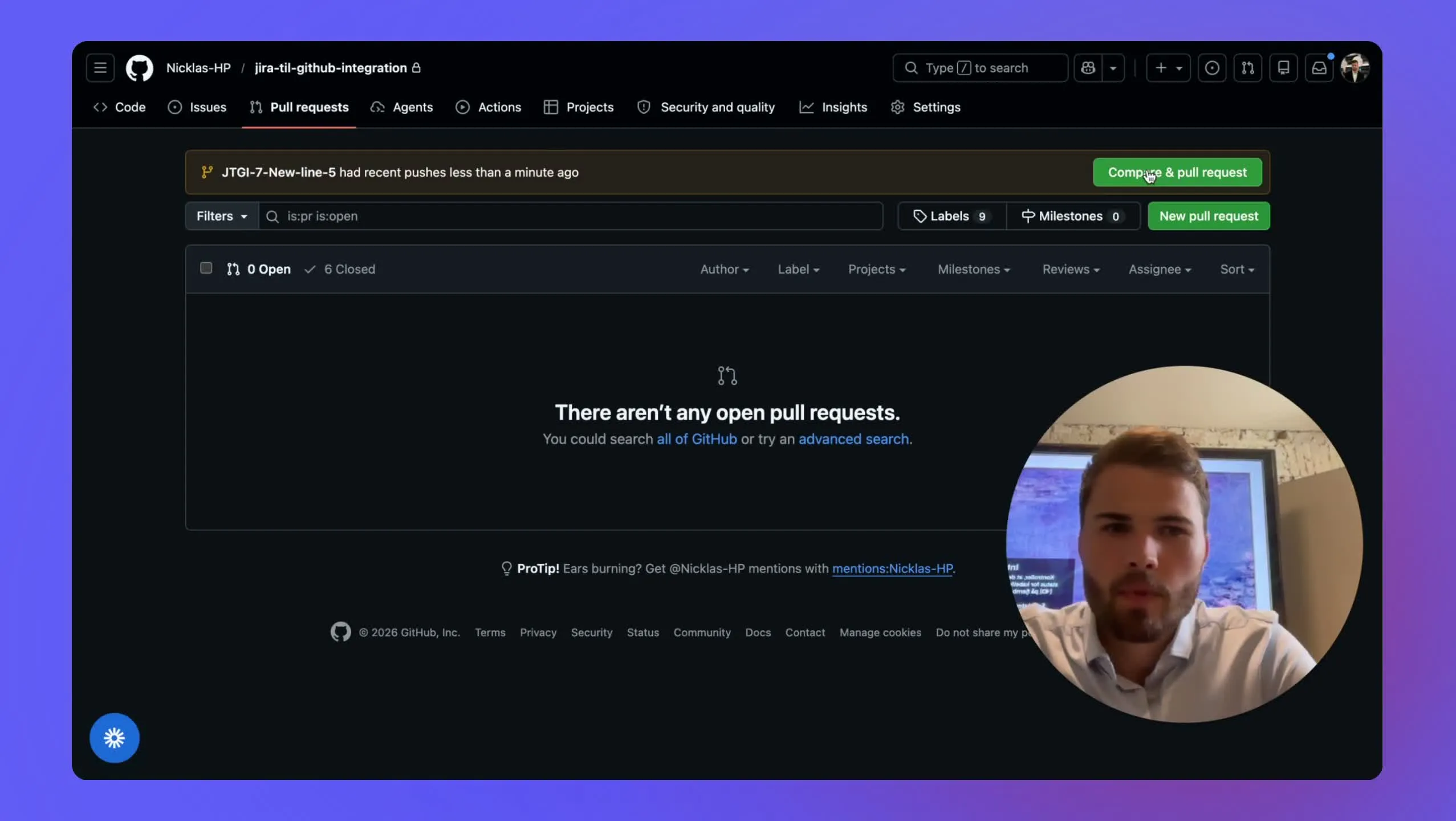Open the Security footer link
1456x821 pixels.
(x=592, y=632)
